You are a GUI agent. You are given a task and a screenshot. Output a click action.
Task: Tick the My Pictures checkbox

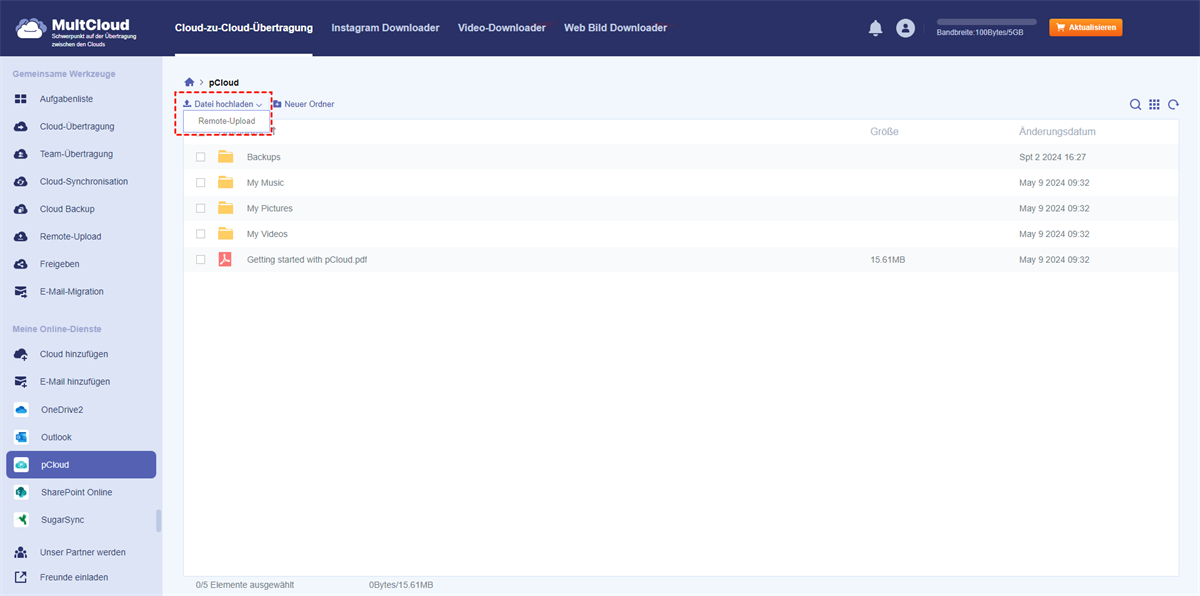(200, 208)
